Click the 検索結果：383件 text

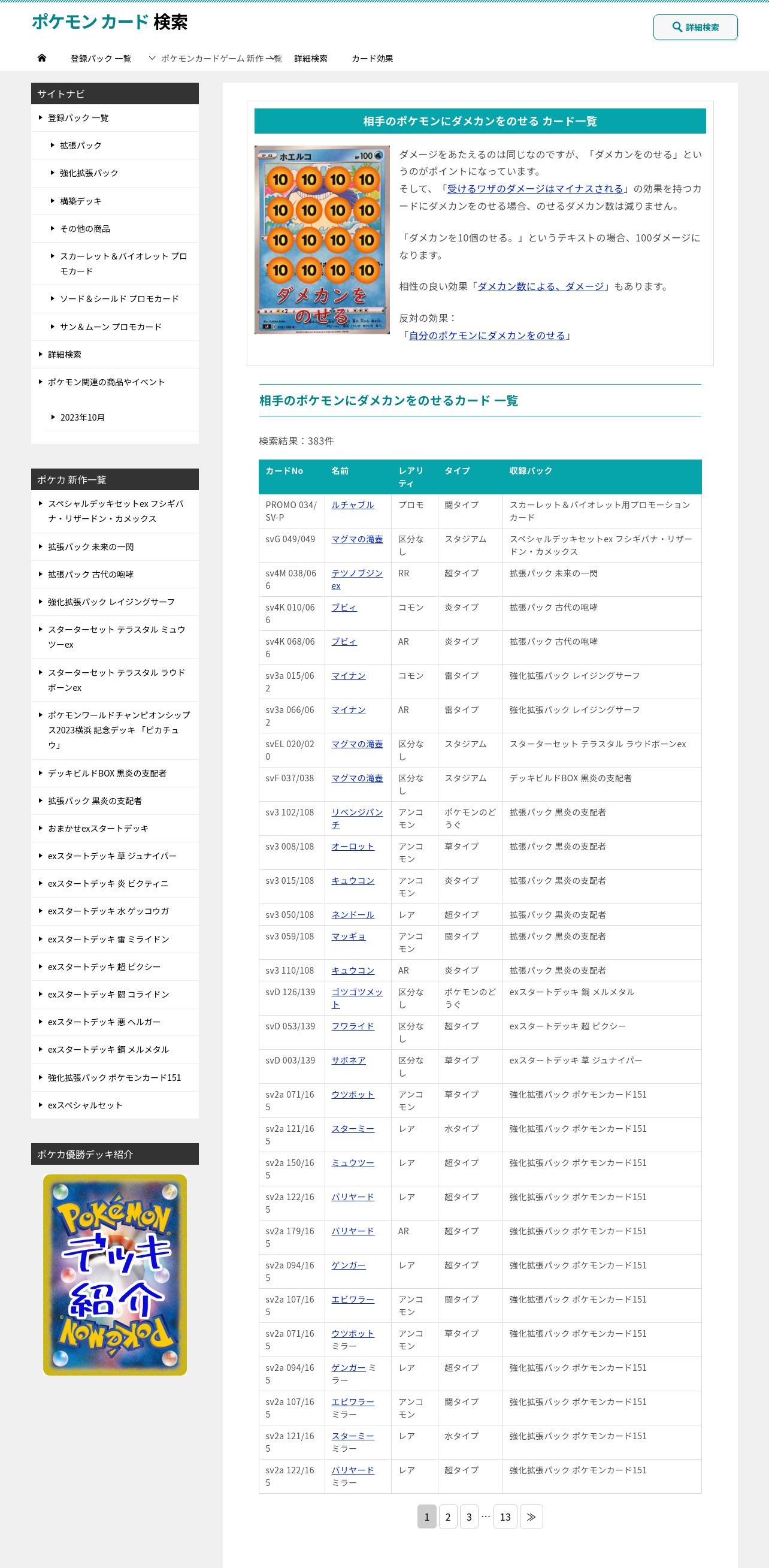(296, 441)
